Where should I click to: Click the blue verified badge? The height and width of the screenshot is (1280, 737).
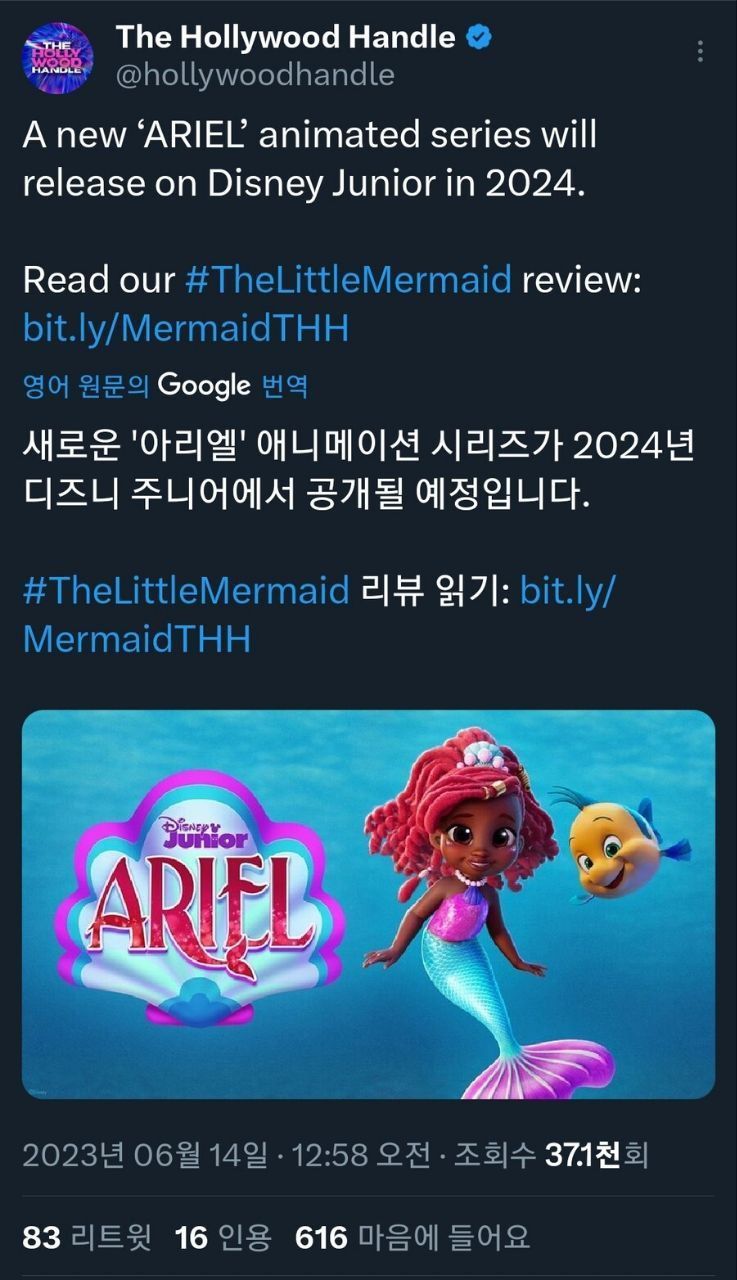(x=480, y=38)
